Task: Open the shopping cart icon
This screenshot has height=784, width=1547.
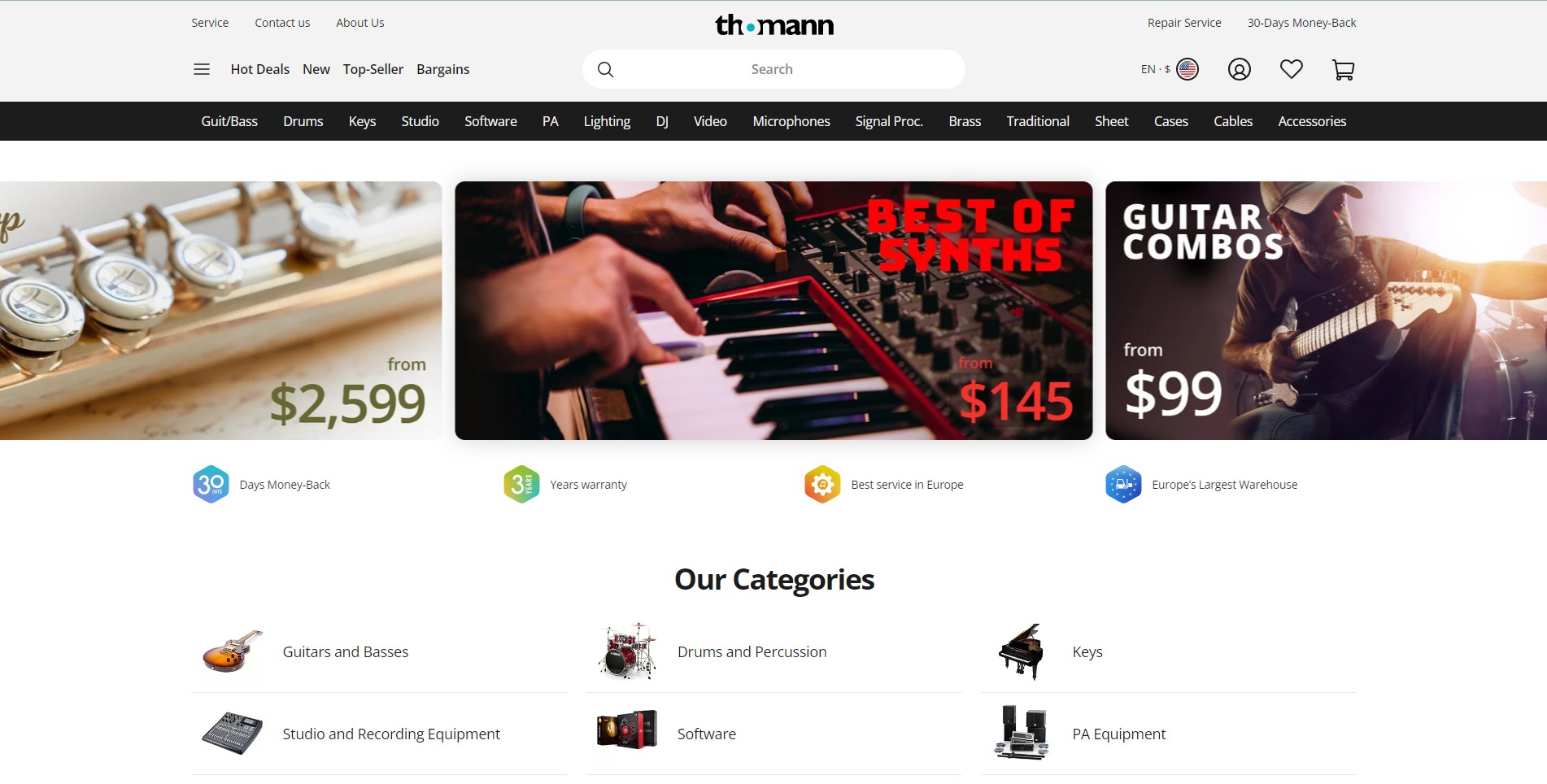Action: (x=1343, y=69)
